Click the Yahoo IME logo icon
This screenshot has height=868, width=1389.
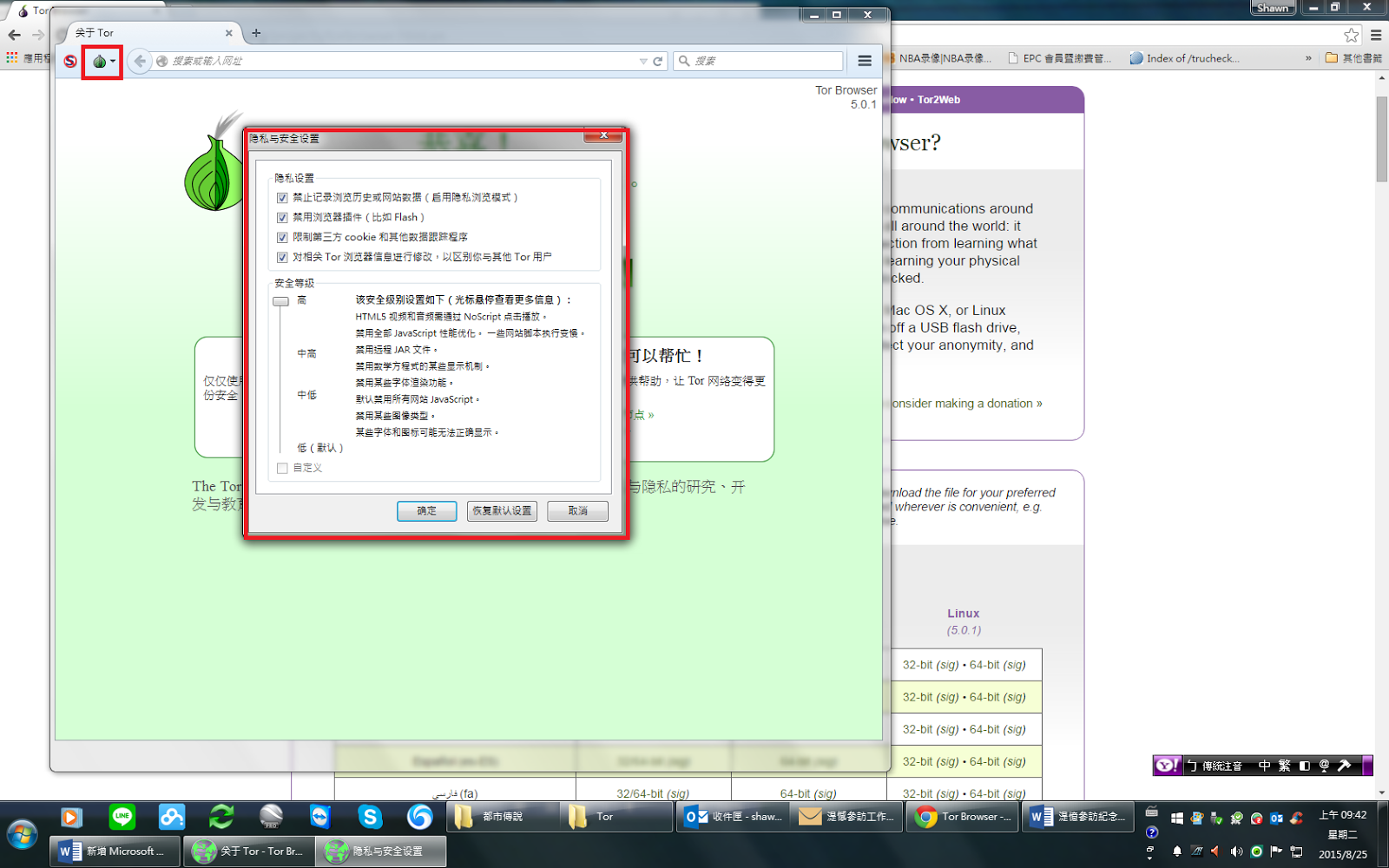[x=1167, y=766]
